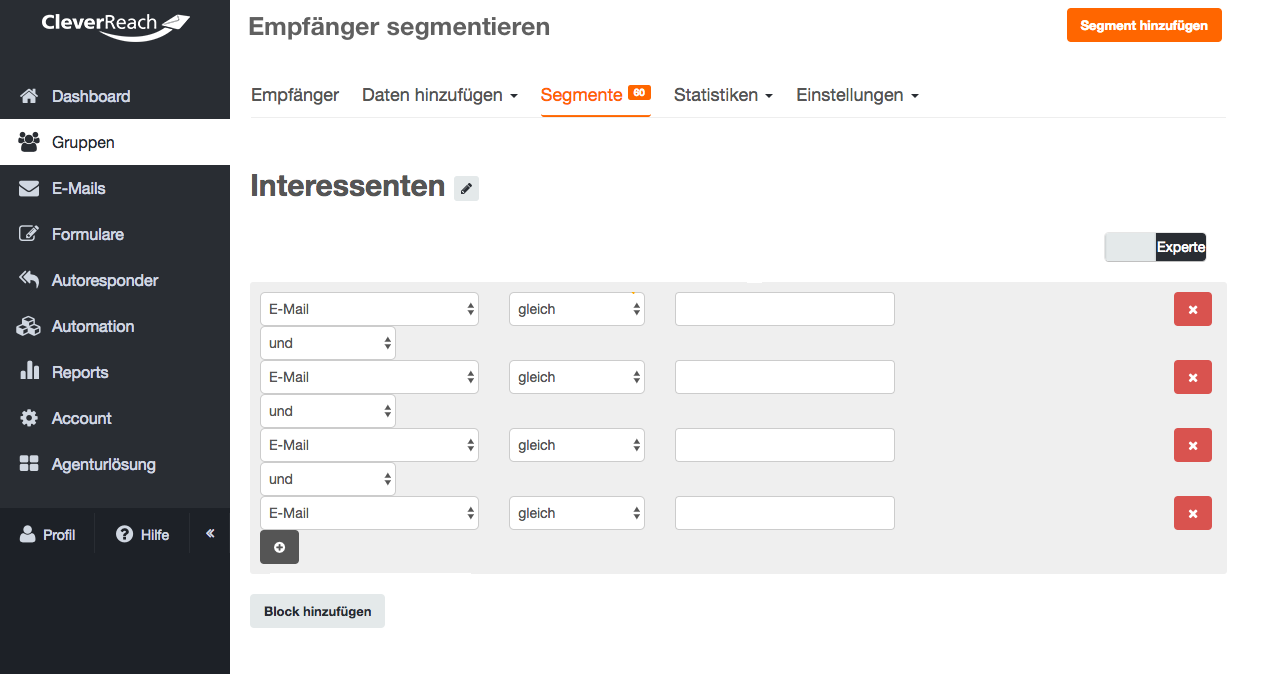
Task: Open the second row's gleich operator dropdown
Action: [577, 377]
